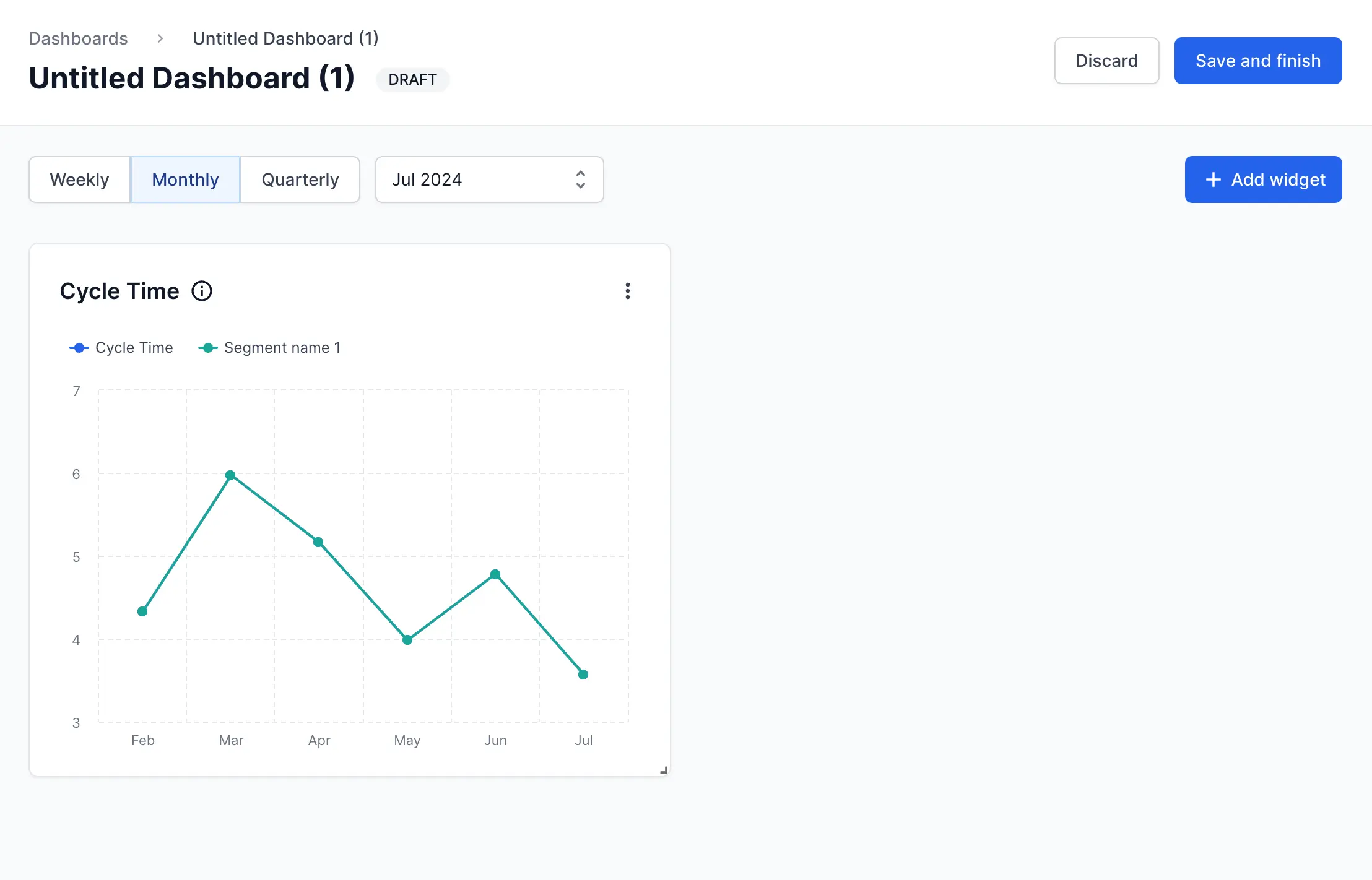Toggle Cycle Time series legend label
1372x880 pixels.
(x=134, y=348)
